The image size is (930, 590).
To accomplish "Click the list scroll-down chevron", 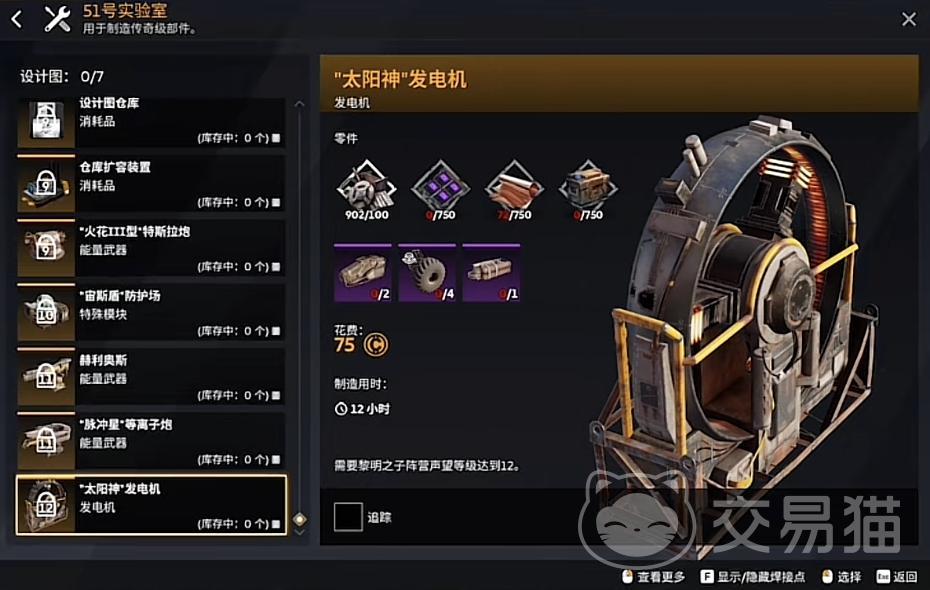I will [x=300, y=532].
